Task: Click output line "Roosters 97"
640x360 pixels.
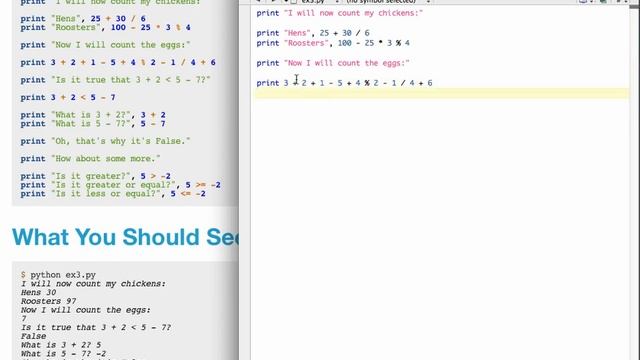Action: pos(49,301)
